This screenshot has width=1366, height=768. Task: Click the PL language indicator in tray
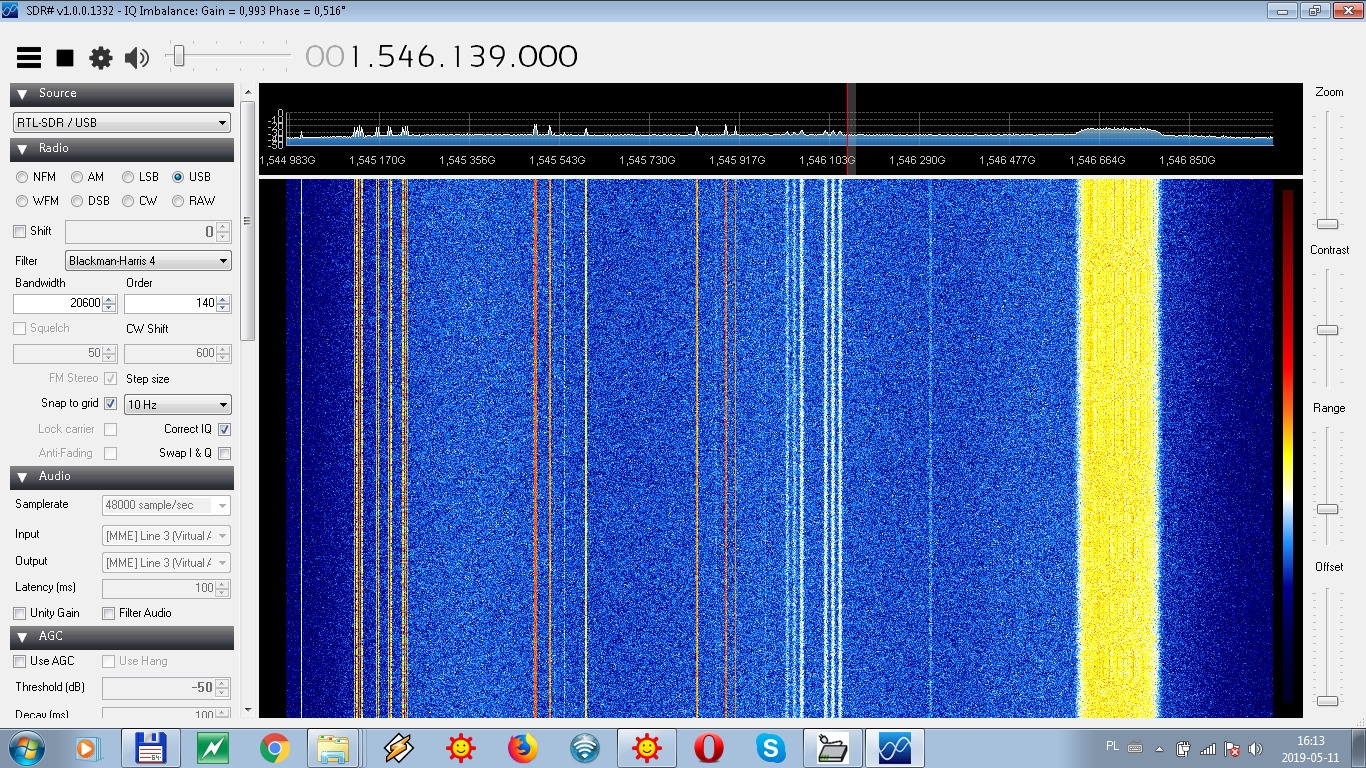1113,746
